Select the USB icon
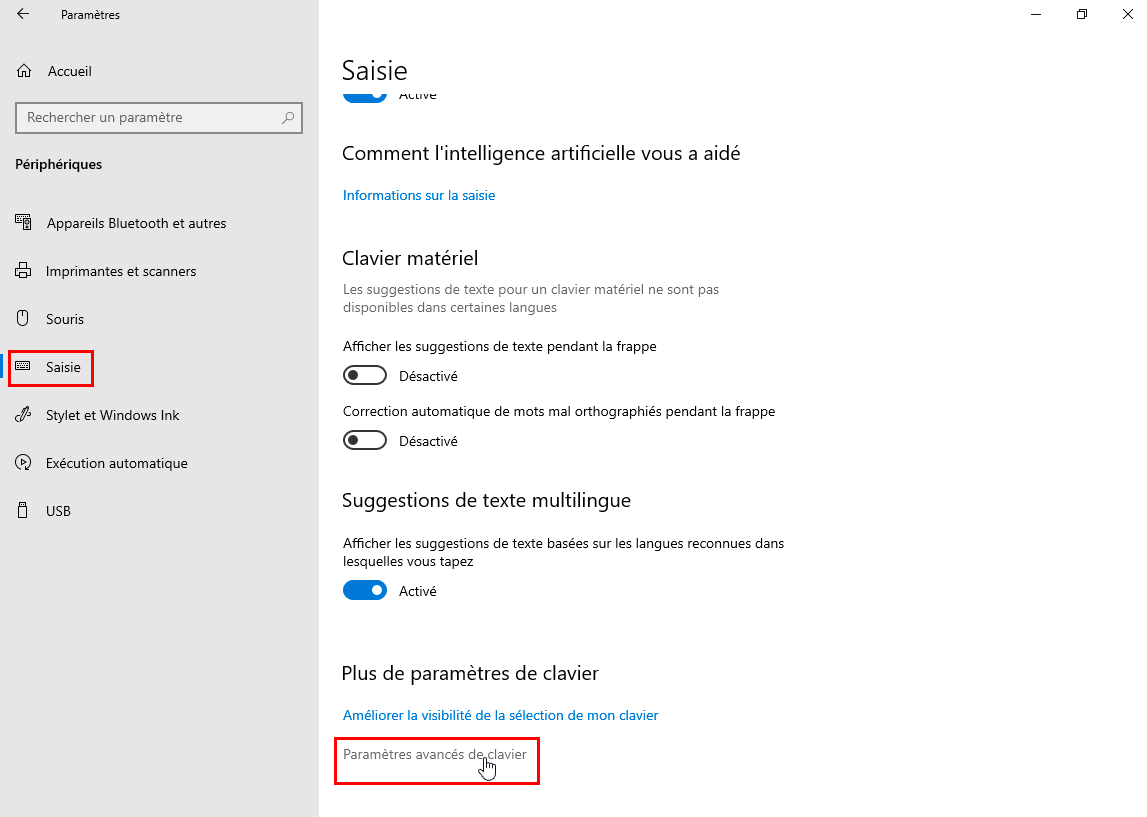Viewport: 1147px width, 817px height. point(23,511)
